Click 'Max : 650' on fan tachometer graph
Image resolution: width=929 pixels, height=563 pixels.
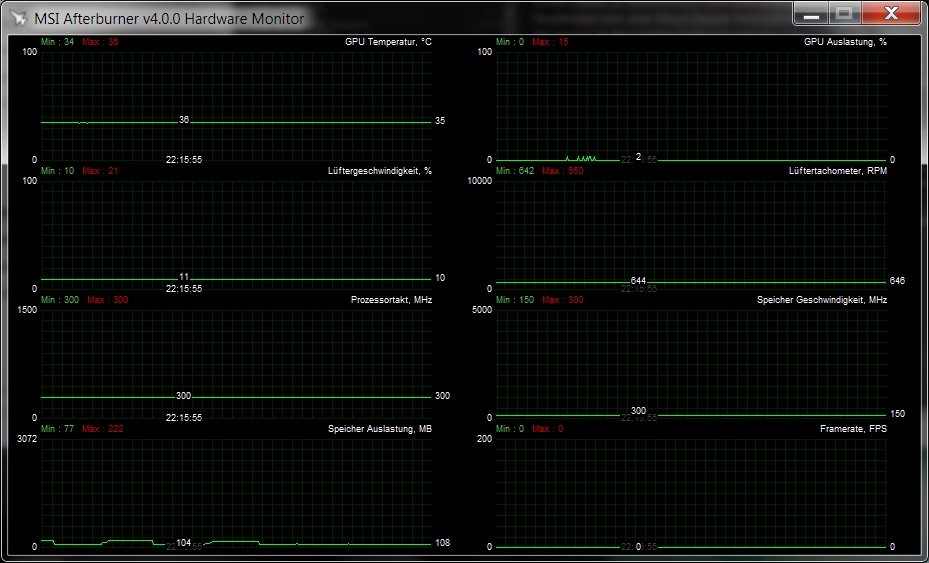tap(562, 171)
